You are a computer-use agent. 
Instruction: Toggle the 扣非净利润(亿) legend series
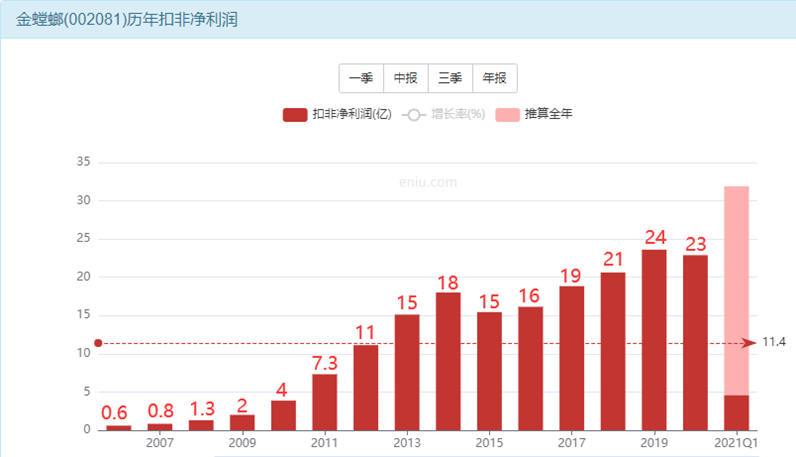click(x=338, y=114)
